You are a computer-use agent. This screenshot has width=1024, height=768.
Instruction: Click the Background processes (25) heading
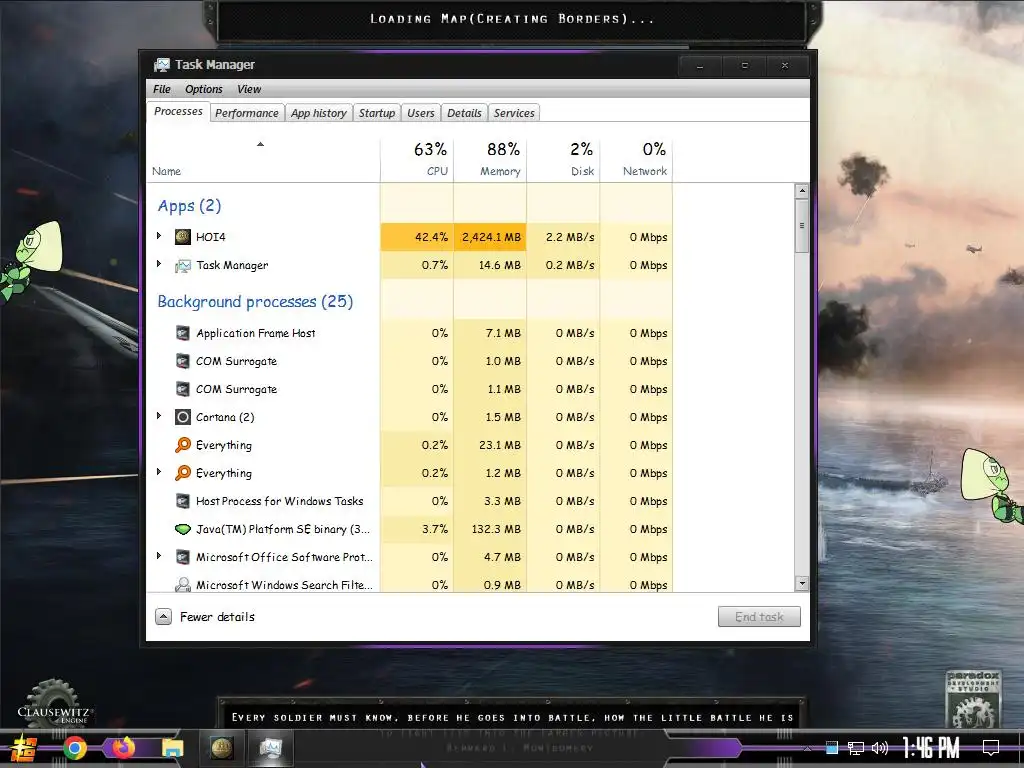point(255,302)
